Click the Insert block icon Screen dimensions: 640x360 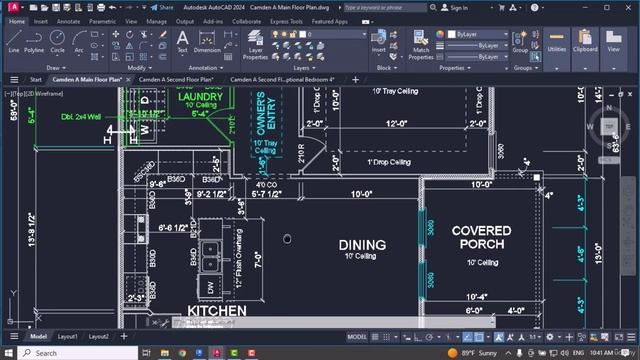pos(378,41)
